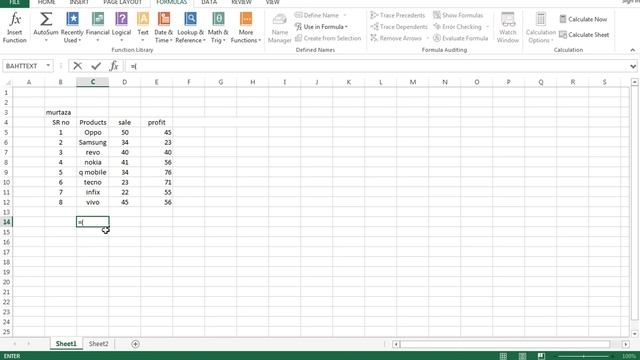Switch to Normal view icon

click(503, 356)
